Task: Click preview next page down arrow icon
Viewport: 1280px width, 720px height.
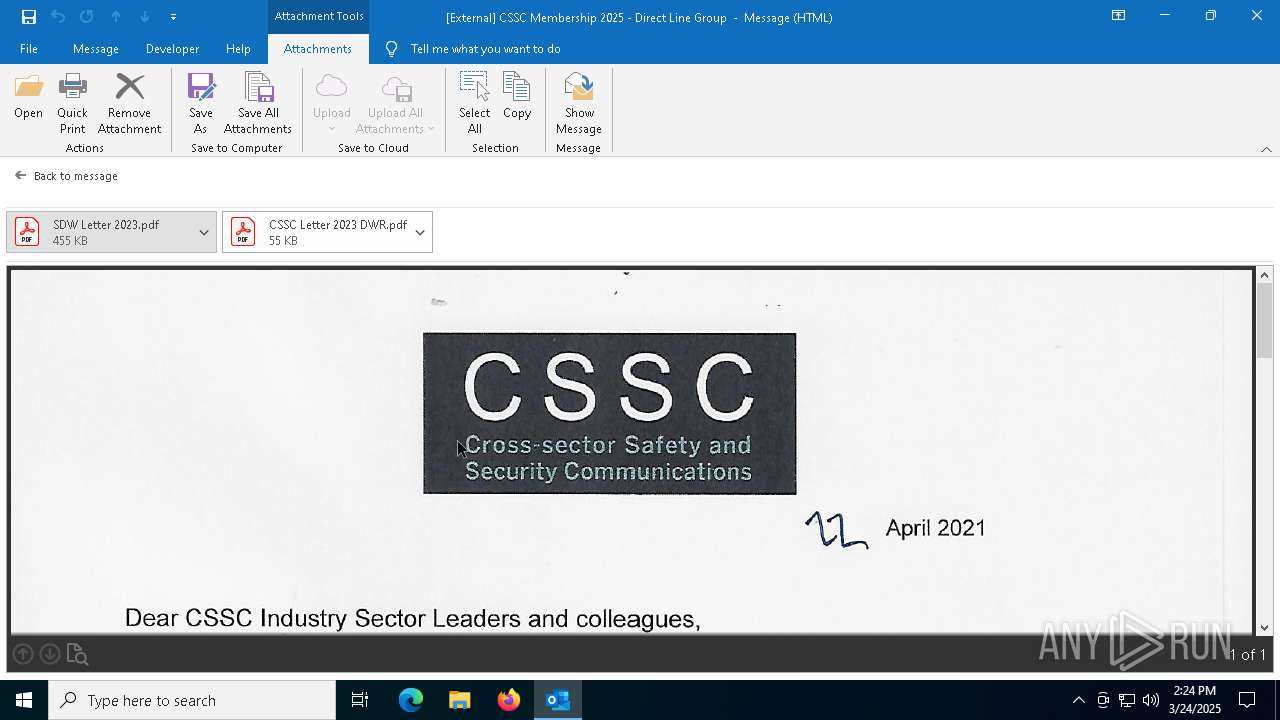Action: (x=49, y=654)
